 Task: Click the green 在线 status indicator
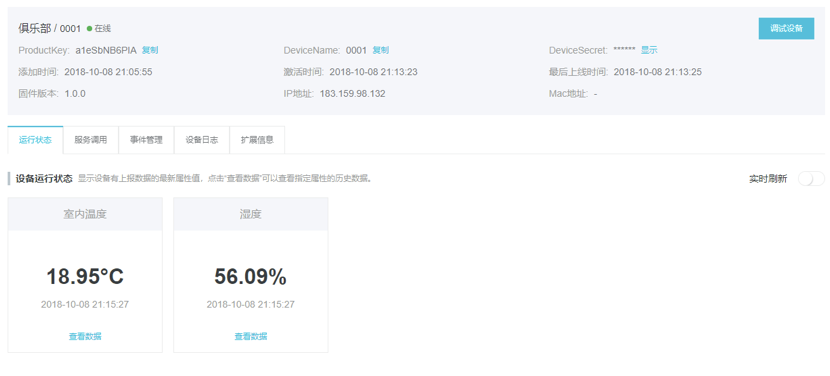(99, 29)
